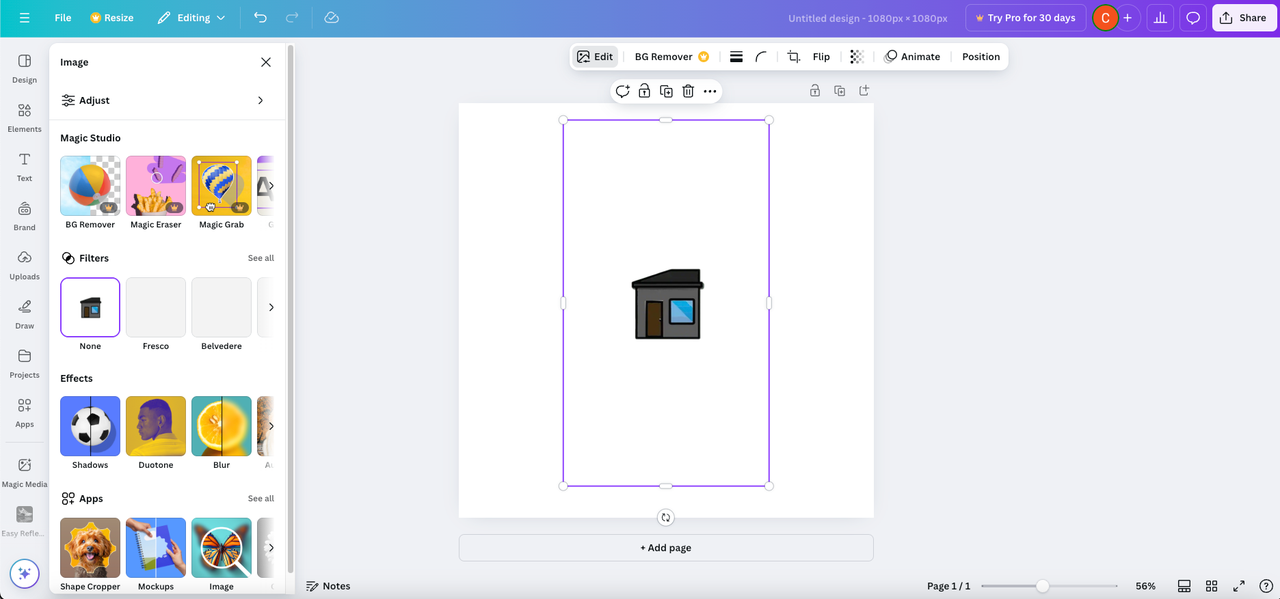Screen dimensions: 1280x599
Task: Open the analytics bar chart icon
Action: tap(1160, 18)
